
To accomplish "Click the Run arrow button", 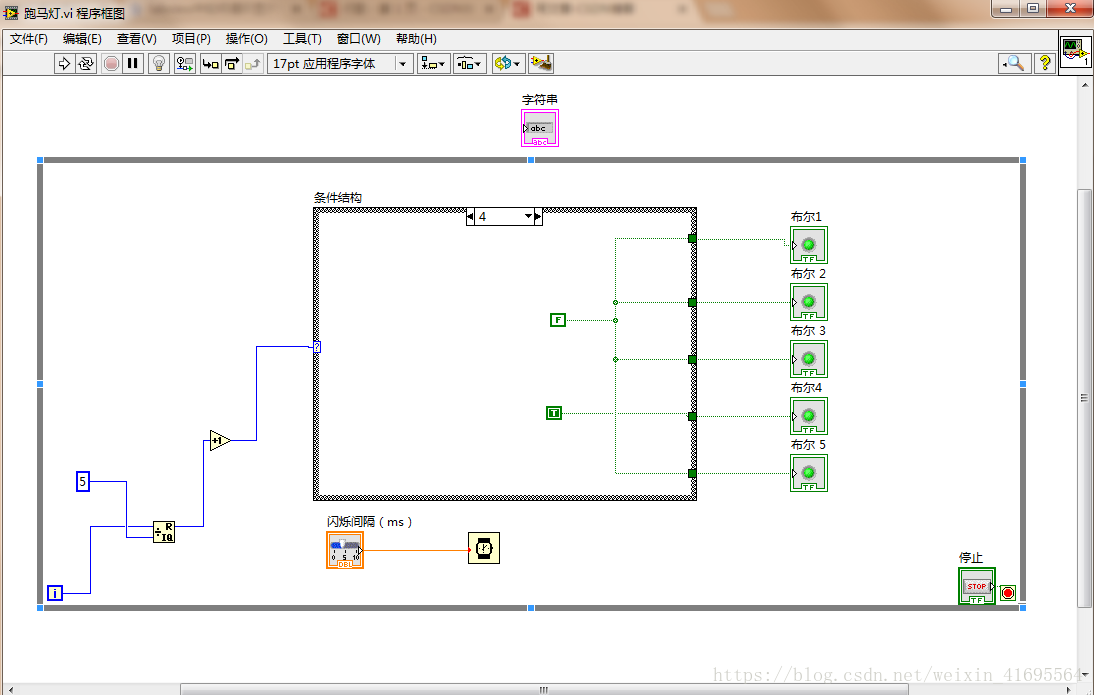I will [64, 63].
